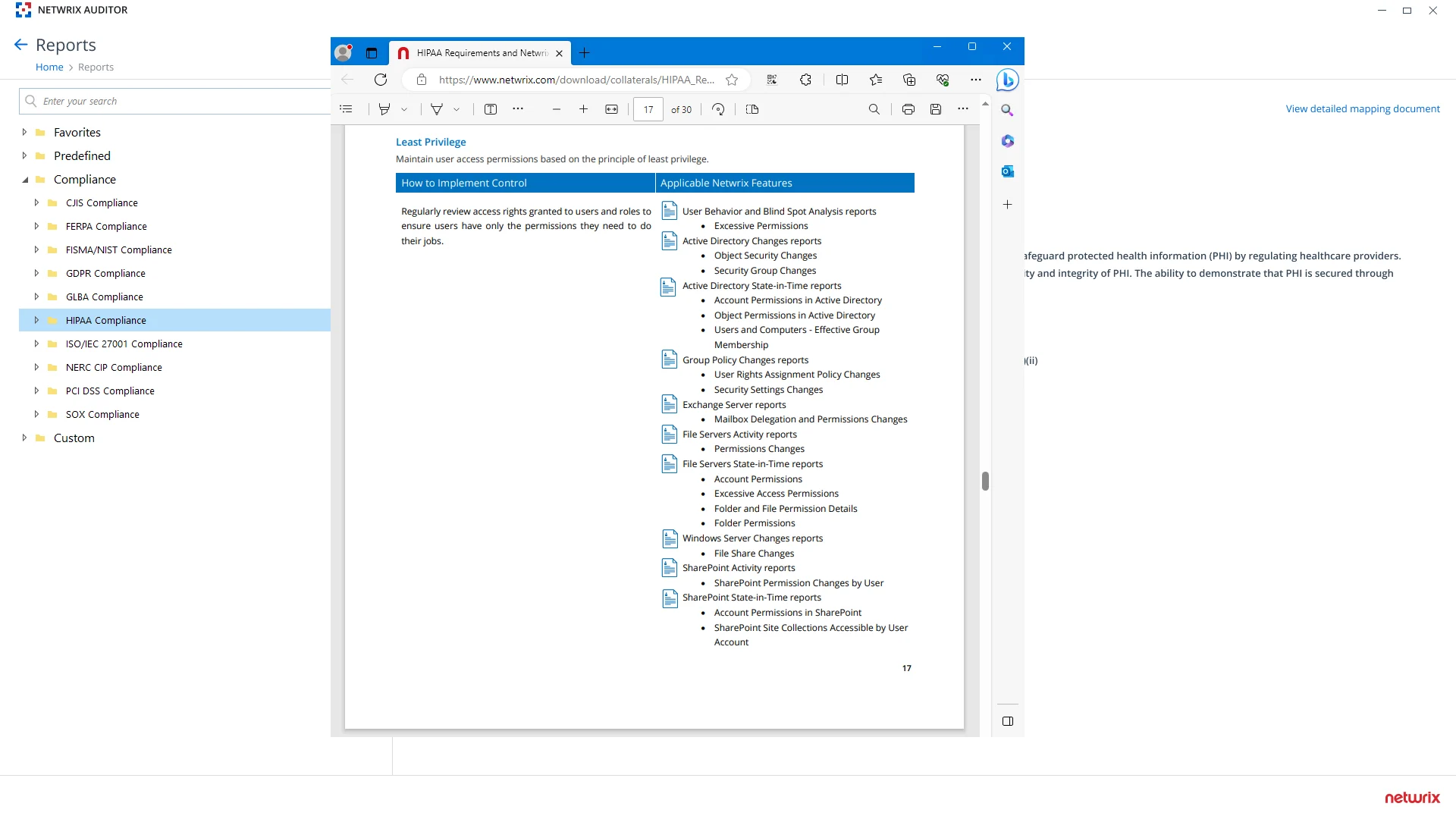Image resolution: width=1456 pixels, height=819 pixels.
Task: Print the PDF document
Action: (908, 109)
